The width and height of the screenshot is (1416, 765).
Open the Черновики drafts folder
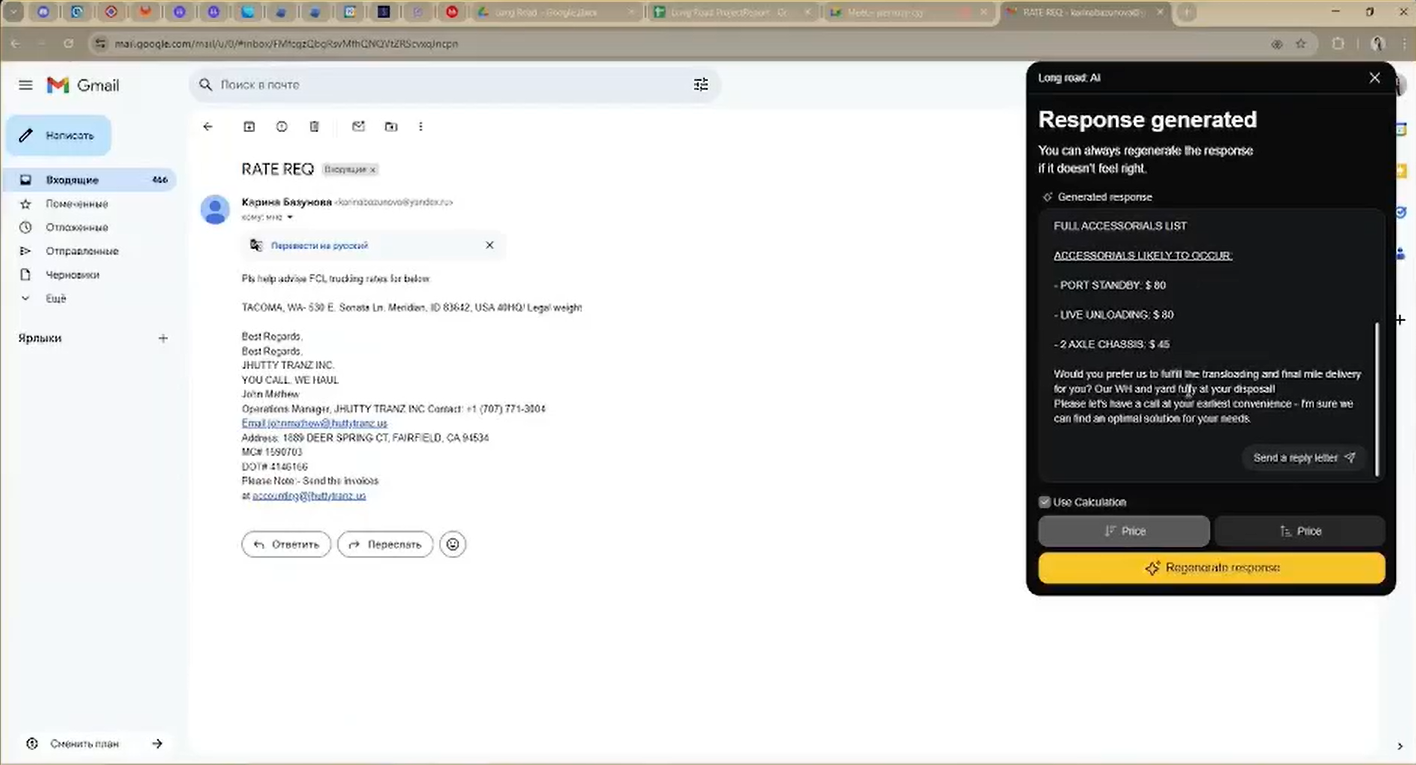point(91,275)
